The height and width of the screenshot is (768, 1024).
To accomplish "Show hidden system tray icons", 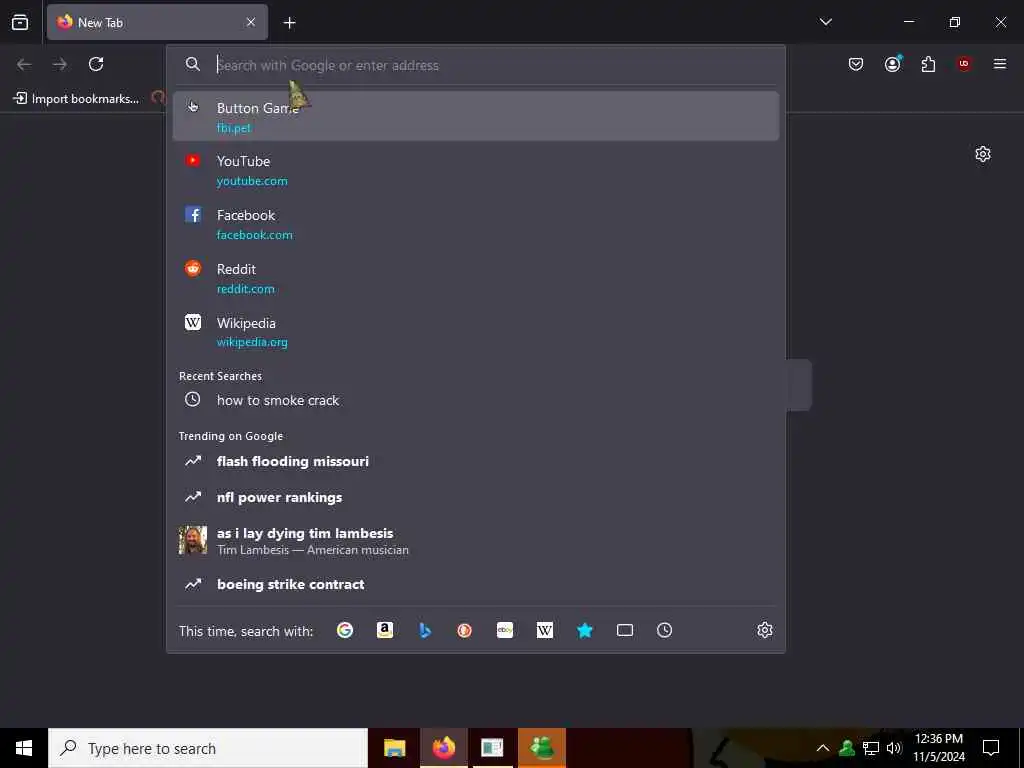I will click(823, 748).
